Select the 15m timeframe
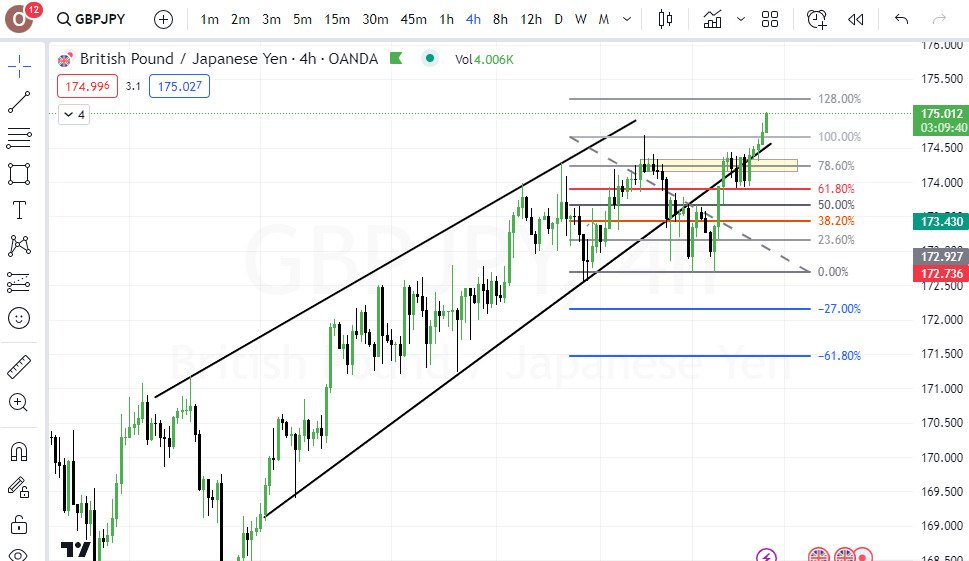The image size is (969, 561). [x=337, y=19]
